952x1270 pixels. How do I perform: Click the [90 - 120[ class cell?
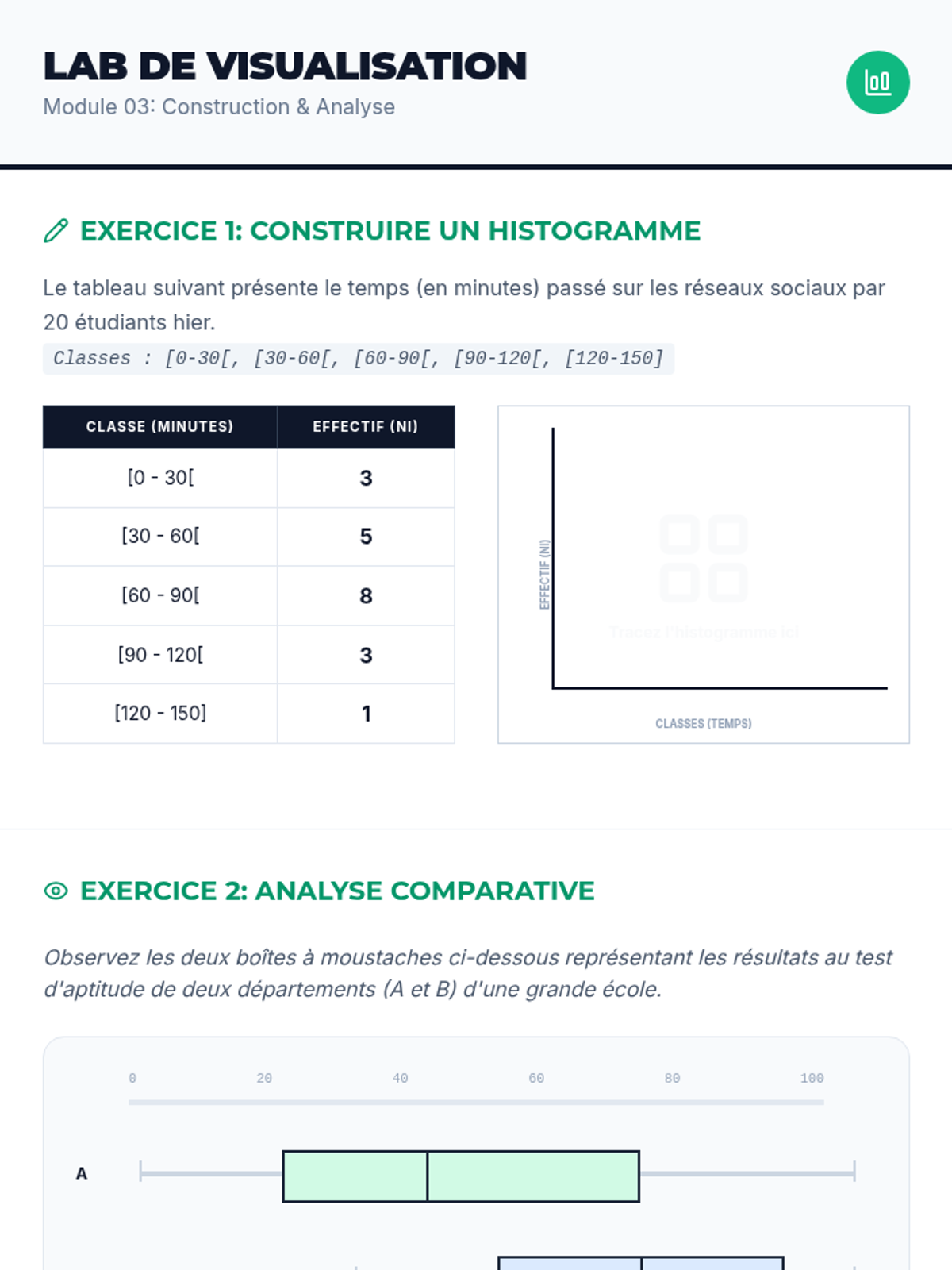click(x=160, y=655)
